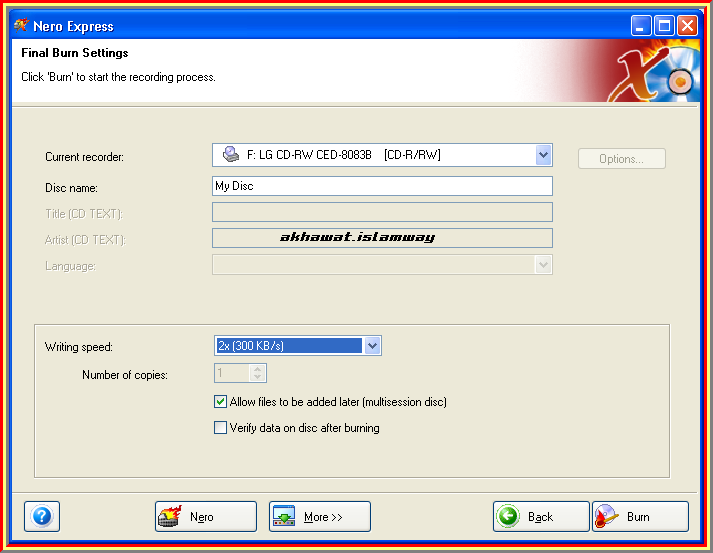Click the Nero X disc logo in the header
This screenshot has height=553, width=713.
(x=653, y=70)
